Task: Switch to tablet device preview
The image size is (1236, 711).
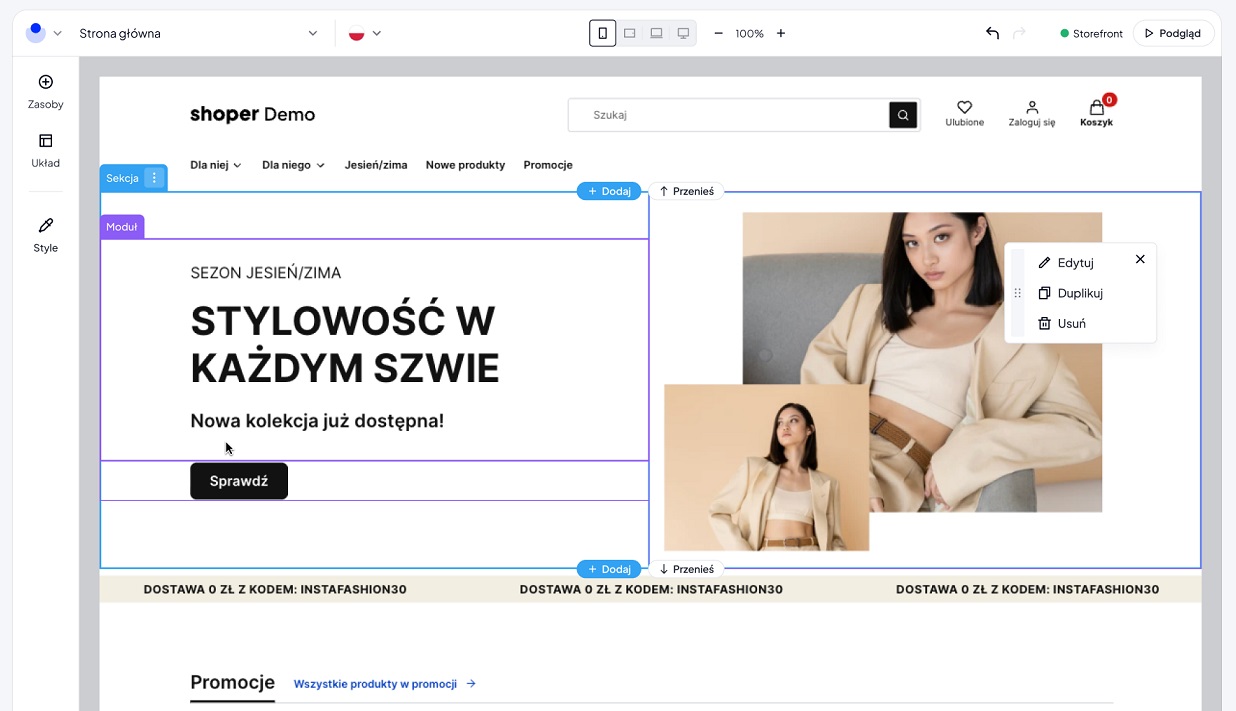Action: point(629,33)
